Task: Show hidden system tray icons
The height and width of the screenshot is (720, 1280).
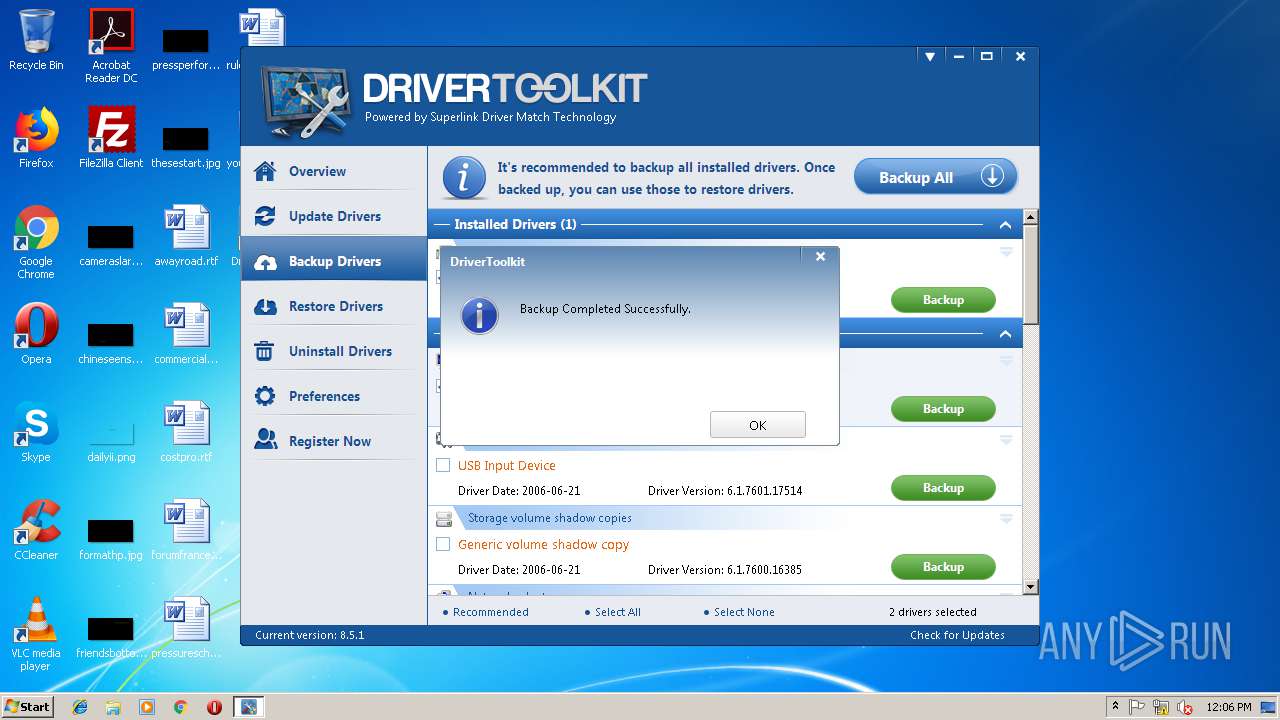Action: (x=1115, y=707)
